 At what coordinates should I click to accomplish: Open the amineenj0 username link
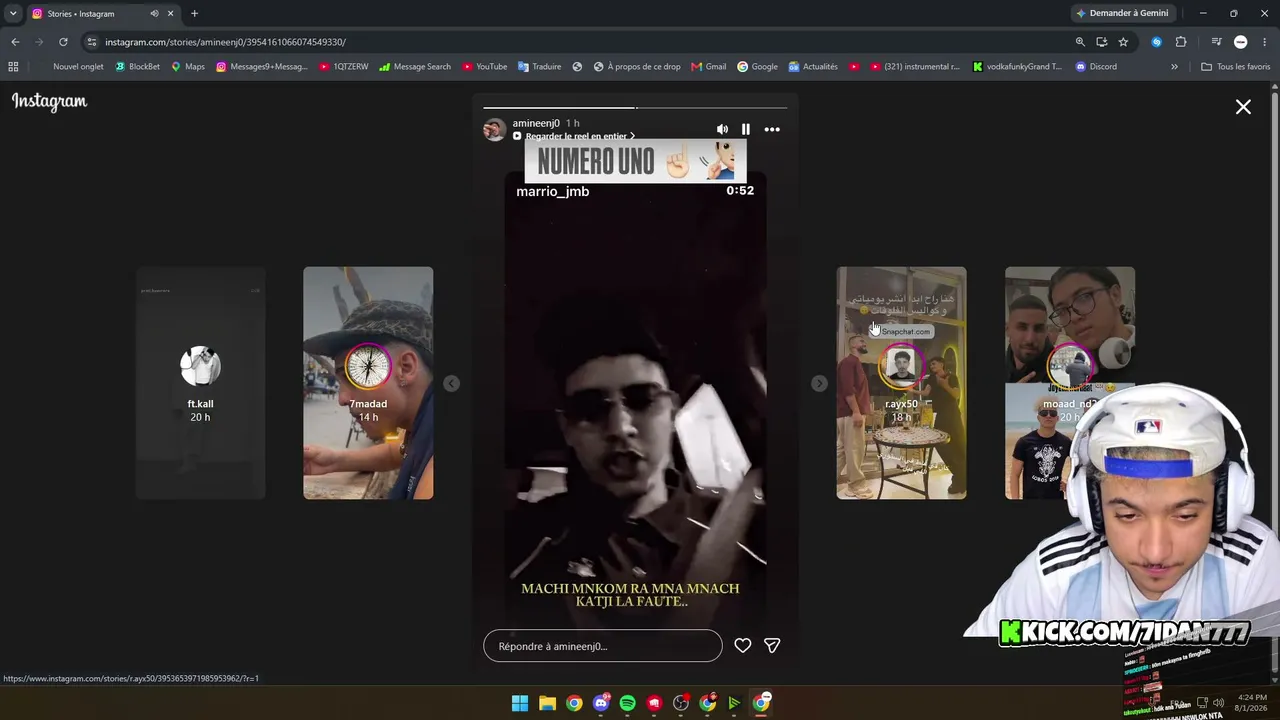click(x=536, y=123)
